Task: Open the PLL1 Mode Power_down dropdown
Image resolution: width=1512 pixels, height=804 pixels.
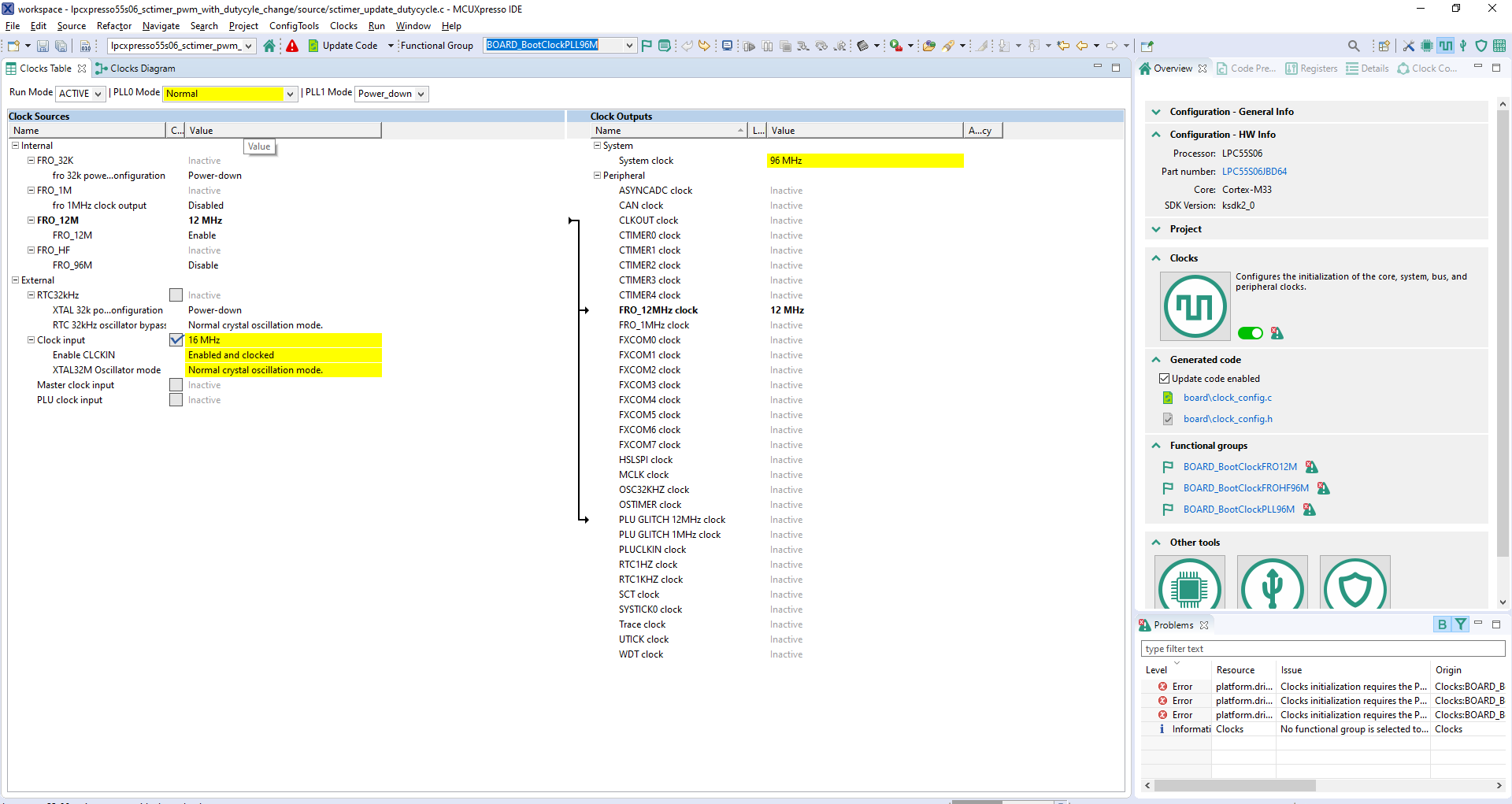Action: [391, 94]
